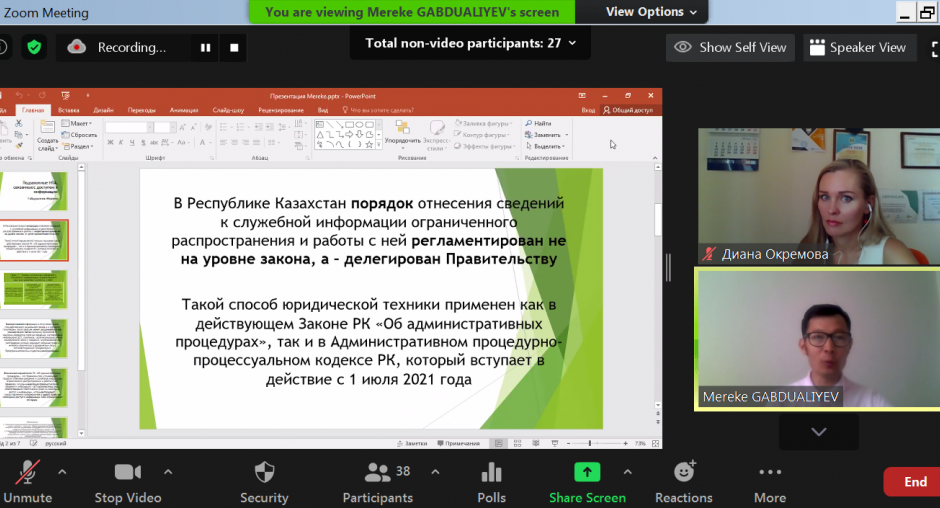Image resolution: width=940 pixels, height=508 pixels.
Task: Switch to Speaker View
Action: 858,47
